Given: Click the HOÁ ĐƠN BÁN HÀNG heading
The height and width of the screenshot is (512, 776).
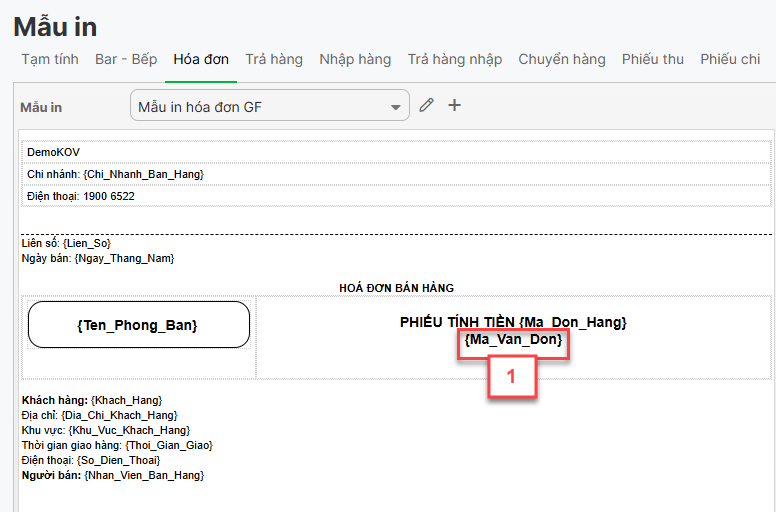Looking at the screenshot, I should pos(396,288).
